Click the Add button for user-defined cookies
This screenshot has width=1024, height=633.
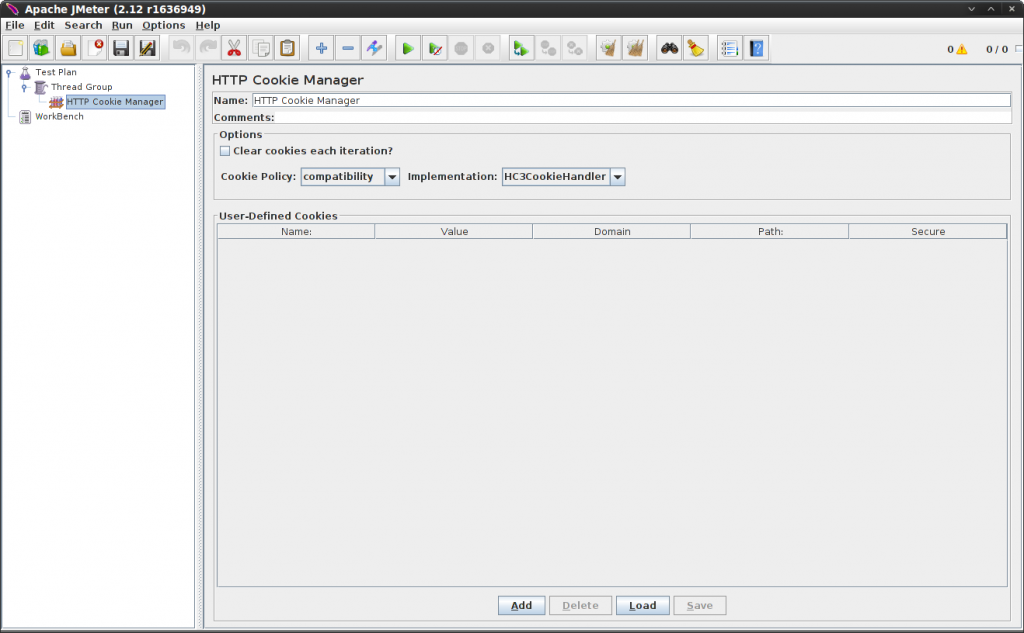coord(521,605)
